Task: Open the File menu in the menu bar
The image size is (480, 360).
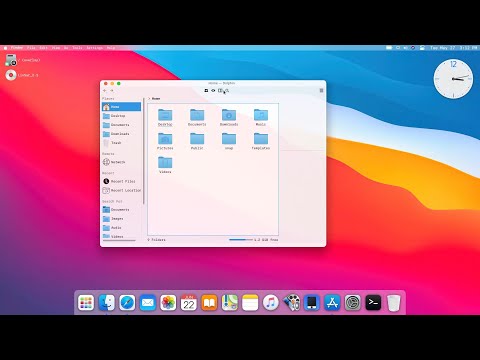Action: [x=31, y=48]
